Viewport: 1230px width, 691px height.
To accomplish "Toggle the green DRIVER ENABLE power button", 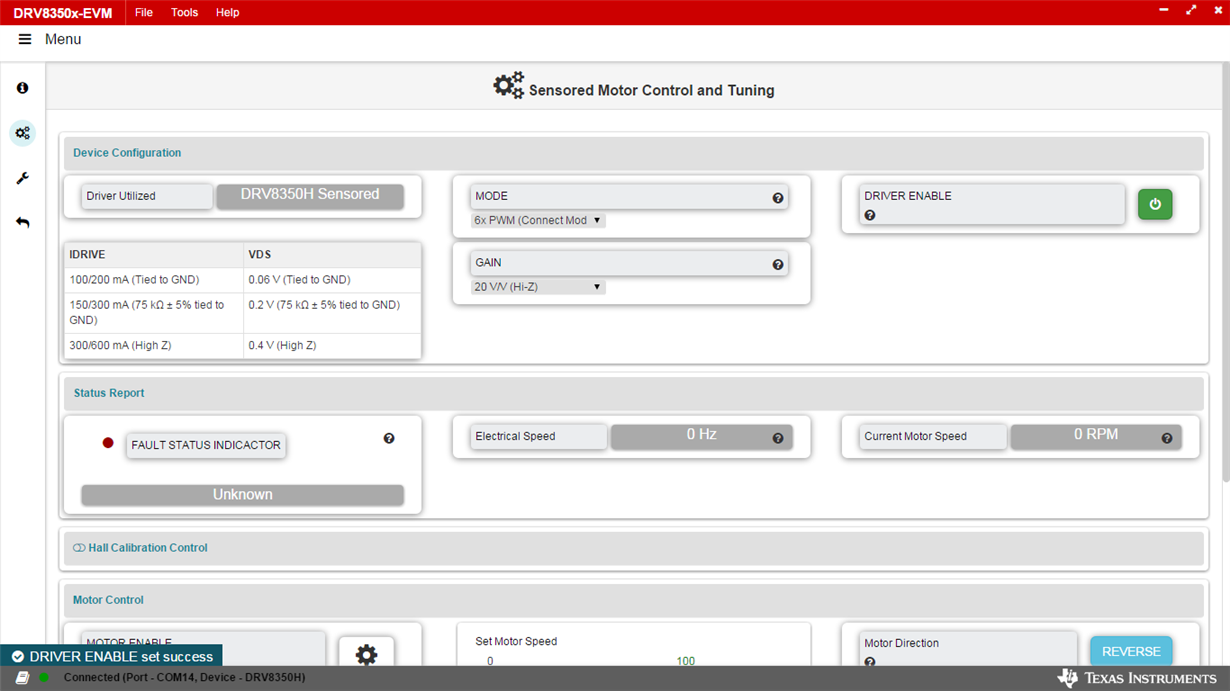I will pos(1155,204).
